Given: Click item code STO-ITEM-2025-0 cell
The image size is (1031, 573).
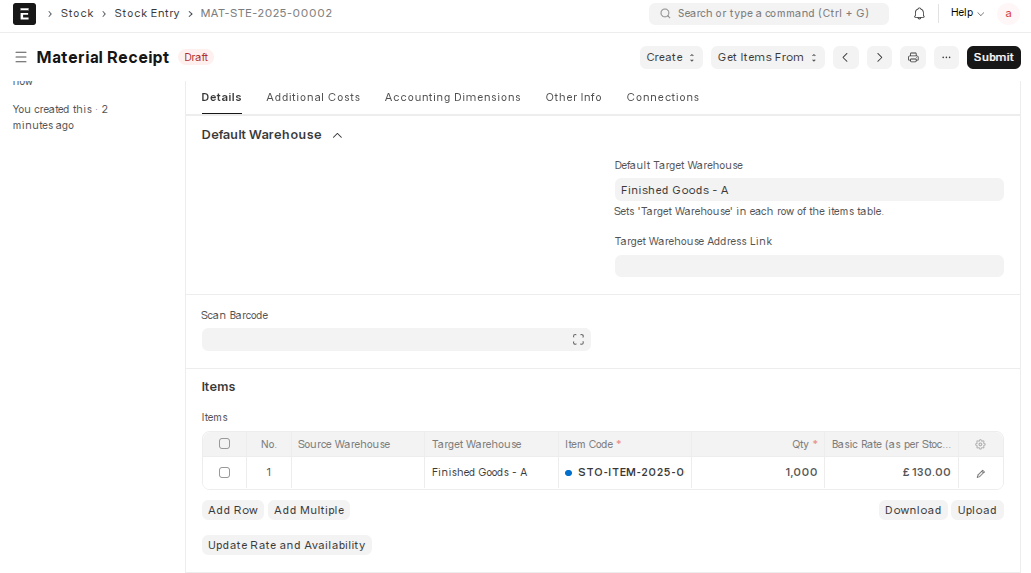Looking at the screenshot, I should pyautogui.click(x=625, y=472).
